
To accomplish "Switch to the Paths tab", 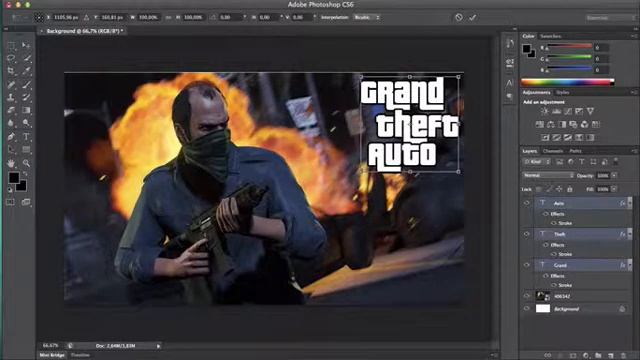I will point(576,151).
